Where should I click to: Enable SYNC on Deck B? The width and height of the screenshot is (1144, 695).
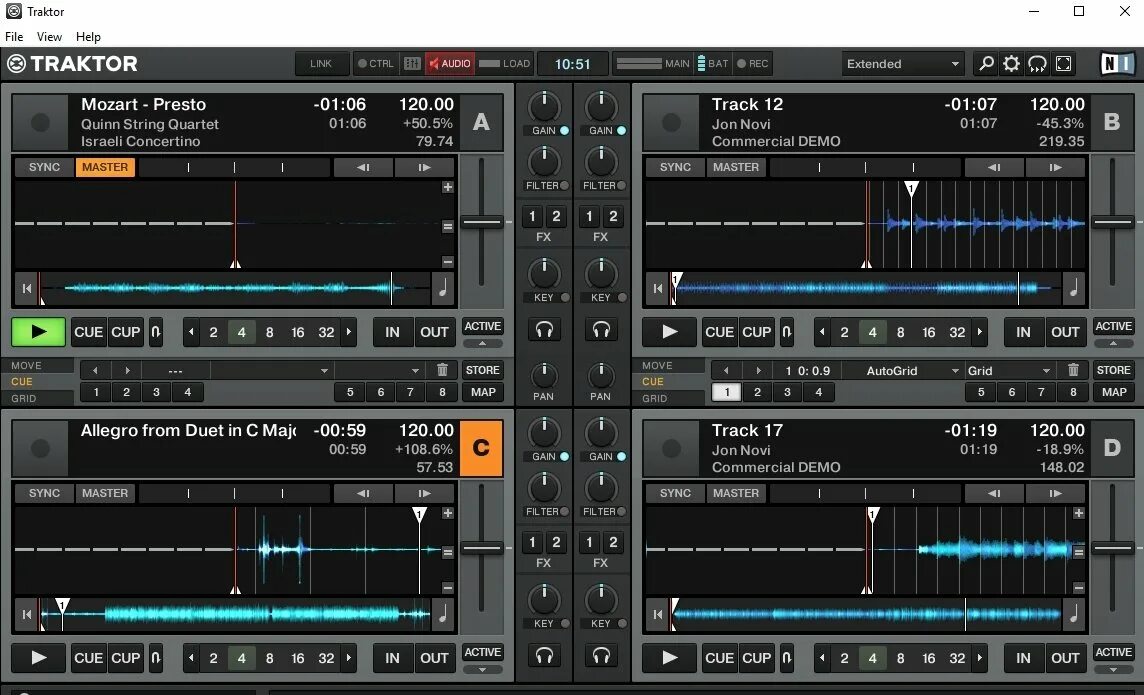point(675,167)
